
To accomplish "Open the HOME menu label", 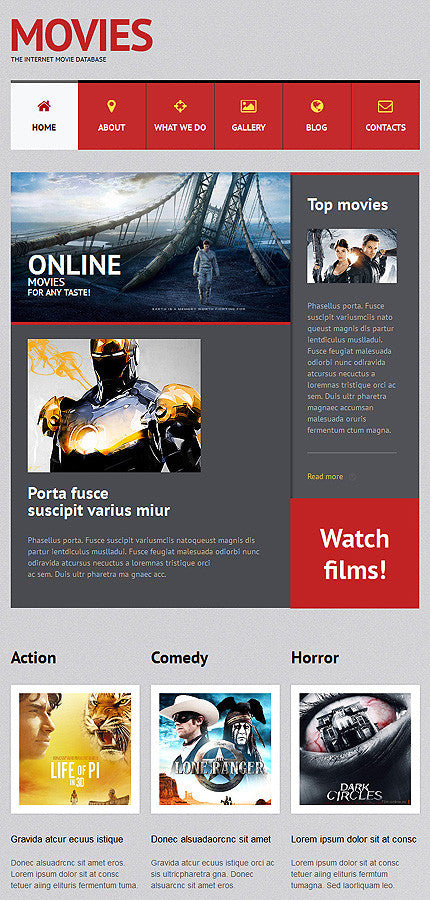I will tap(44, 127).
